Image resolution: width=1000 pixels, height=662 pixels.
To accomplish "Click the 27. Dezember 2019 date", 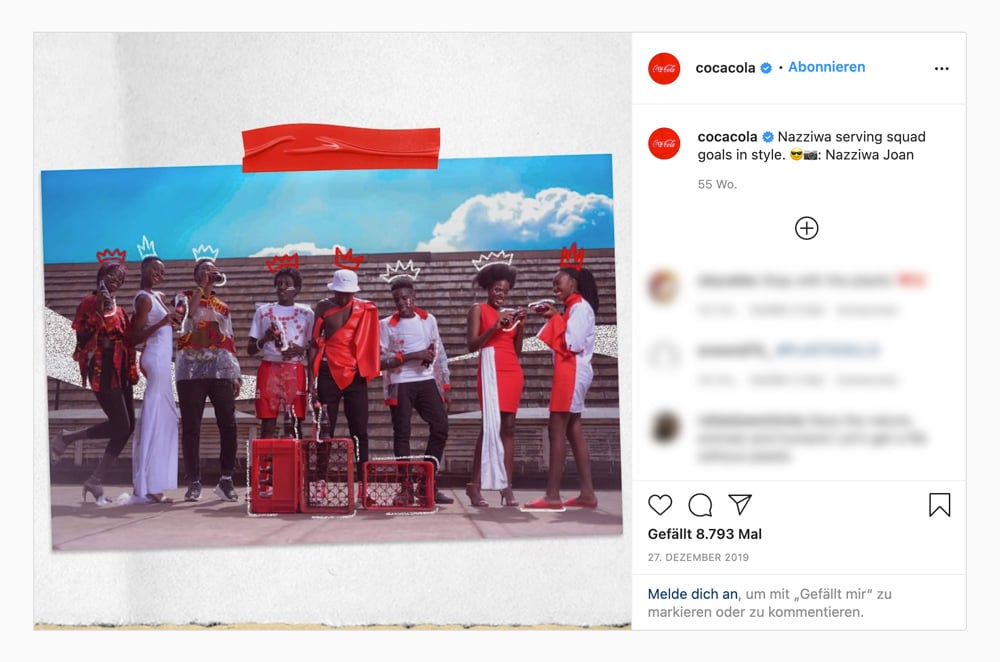I will point(698,557).
